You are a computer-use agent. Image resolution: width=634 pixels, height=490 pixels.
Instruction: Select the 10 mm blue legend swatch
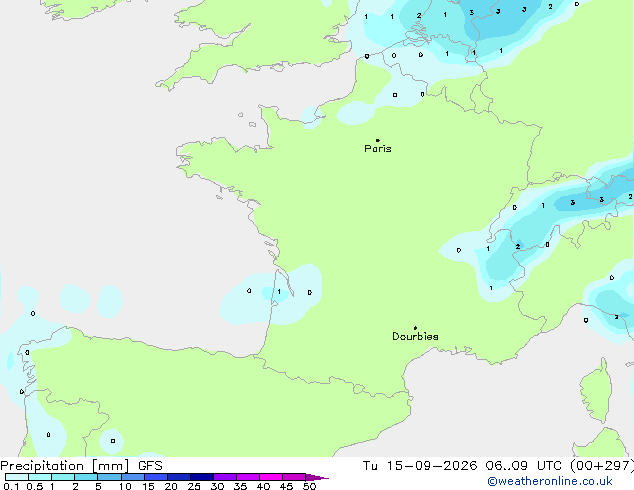[133, 477]
